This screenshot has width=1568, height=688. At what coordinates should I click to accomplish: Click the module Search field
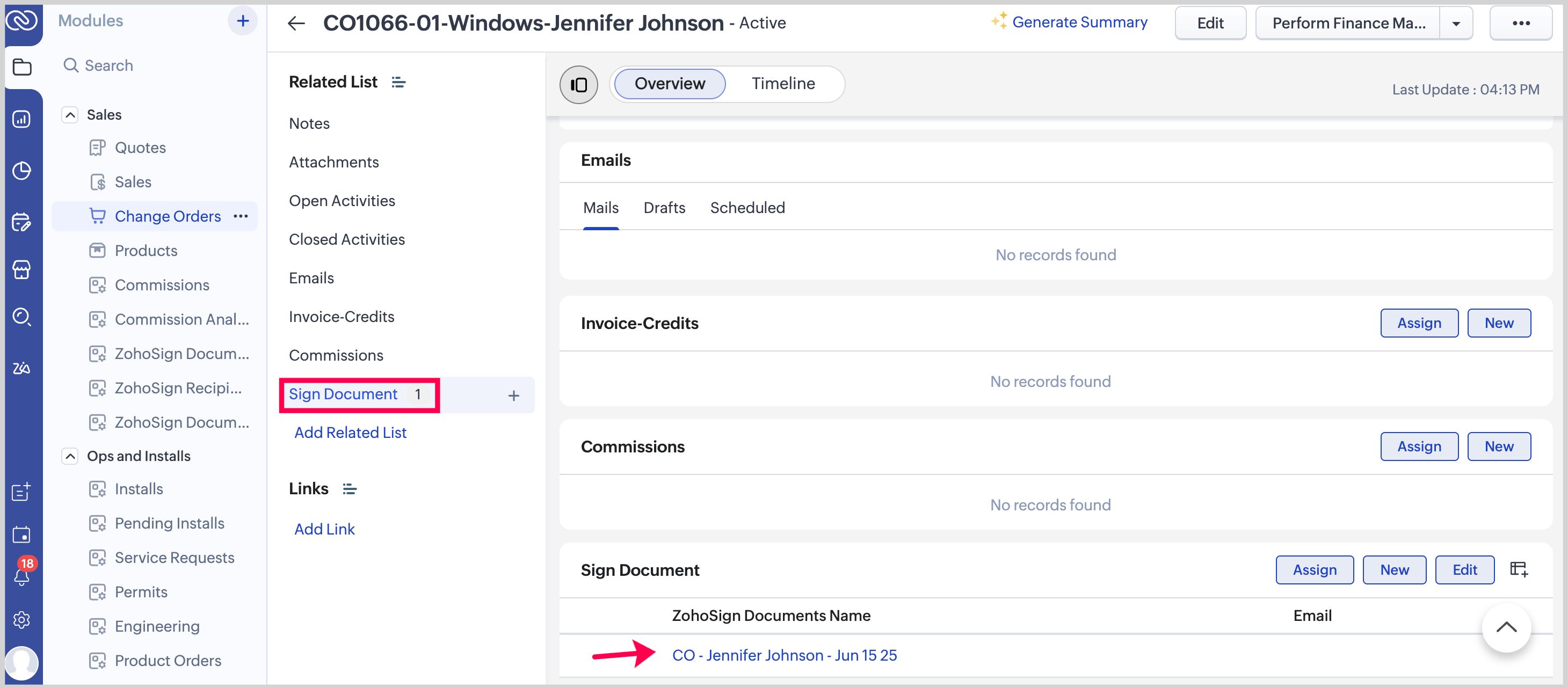click(x=108, y=65)
